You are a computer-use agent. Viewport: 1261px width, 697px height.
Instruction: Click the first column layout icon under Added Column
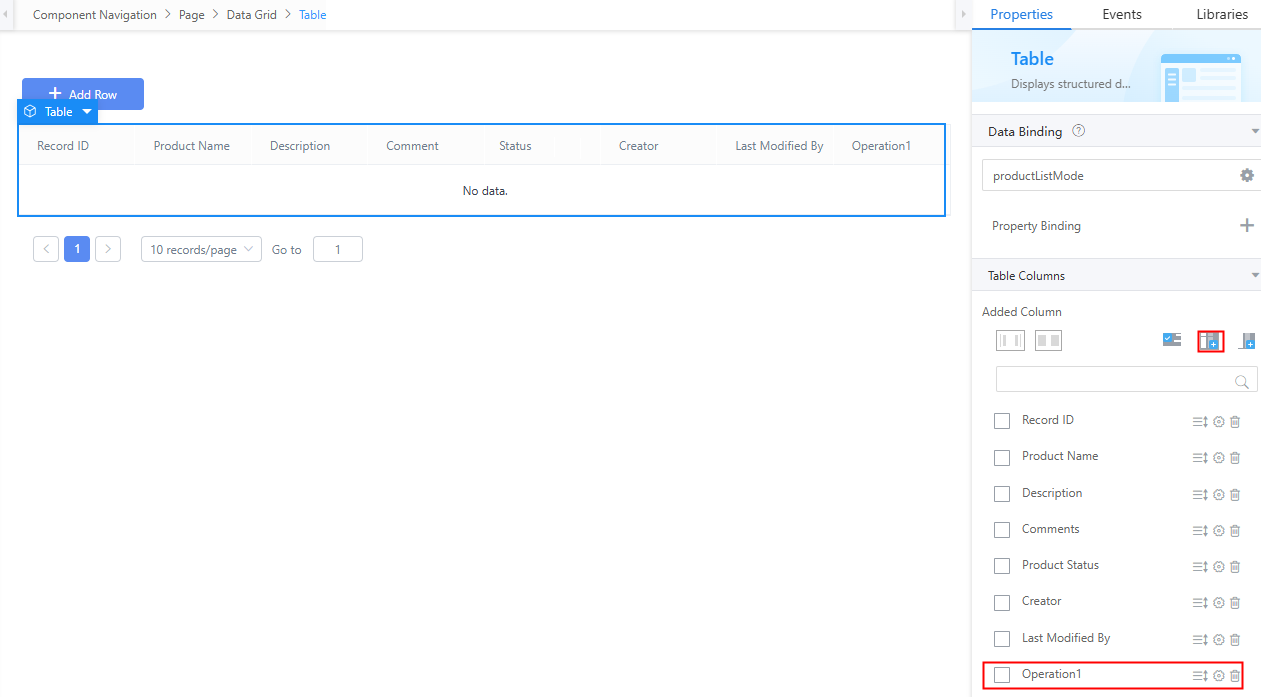[x=1010, y=341]
